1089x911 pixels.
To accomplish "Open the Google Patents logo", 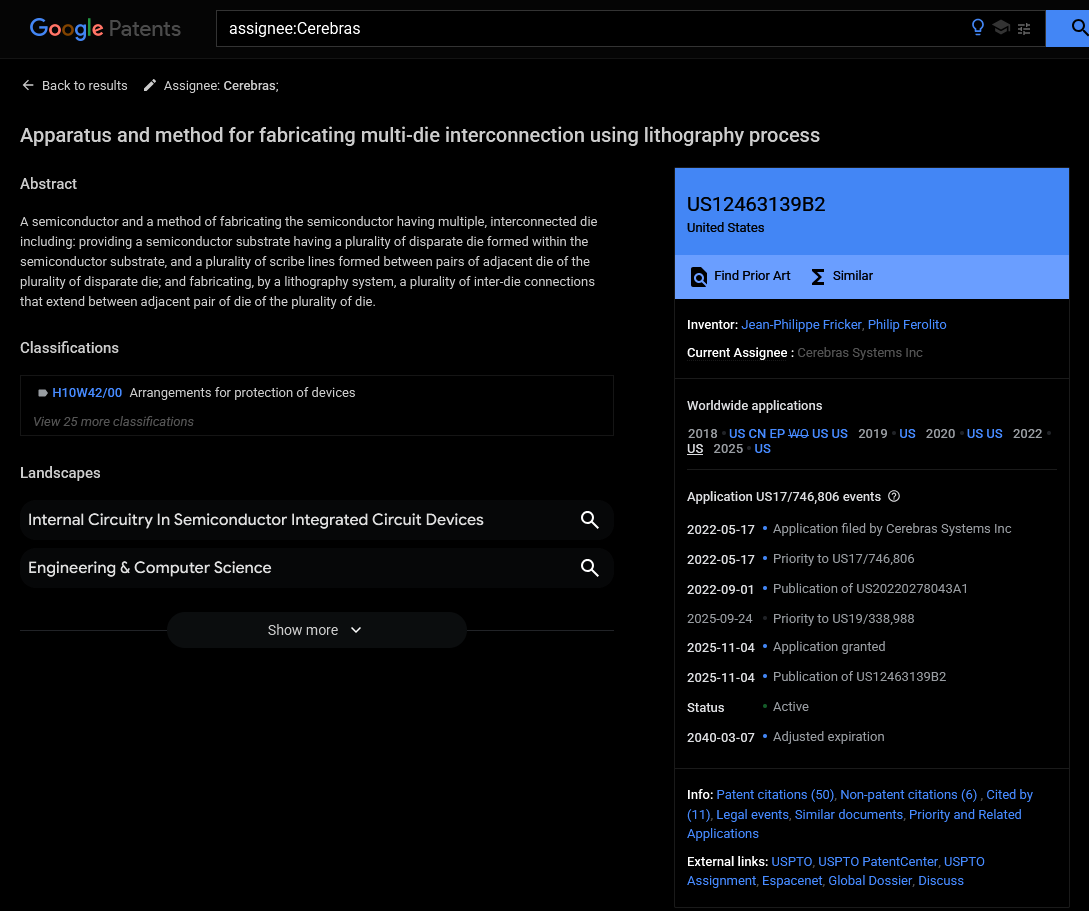I will pyautogui.click(x=105, y=28).
